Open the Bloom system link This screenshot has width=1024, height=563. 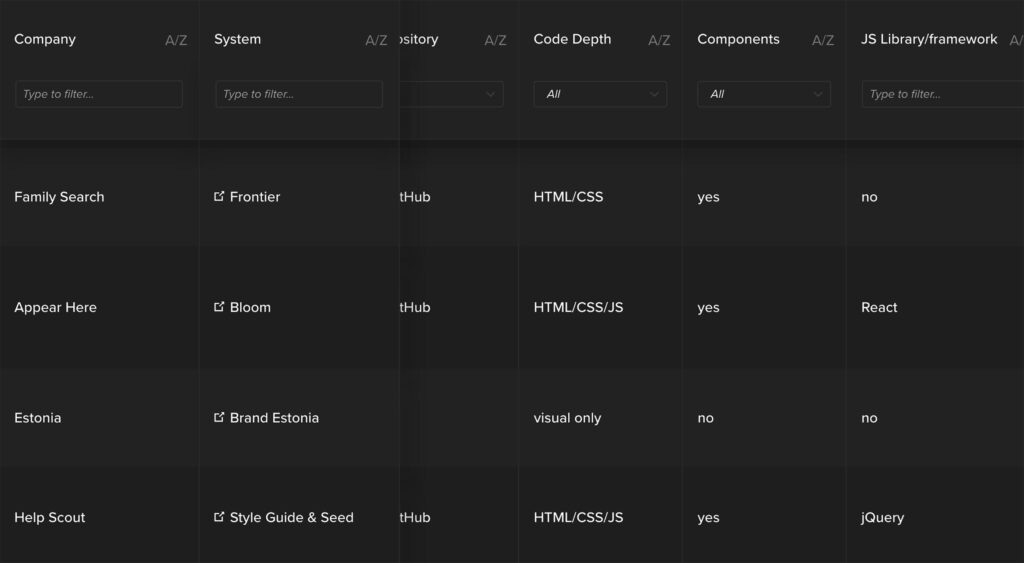pos(250,307)
